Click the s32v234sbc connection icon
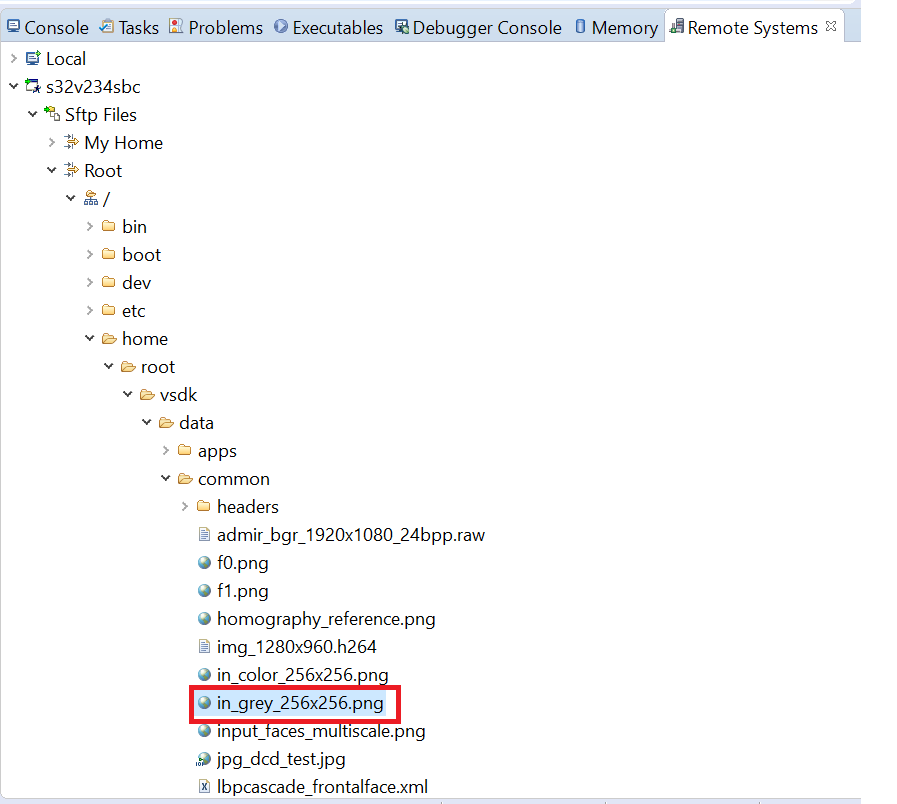This screenshot has height=804, width=897. (x=33, y=86)
